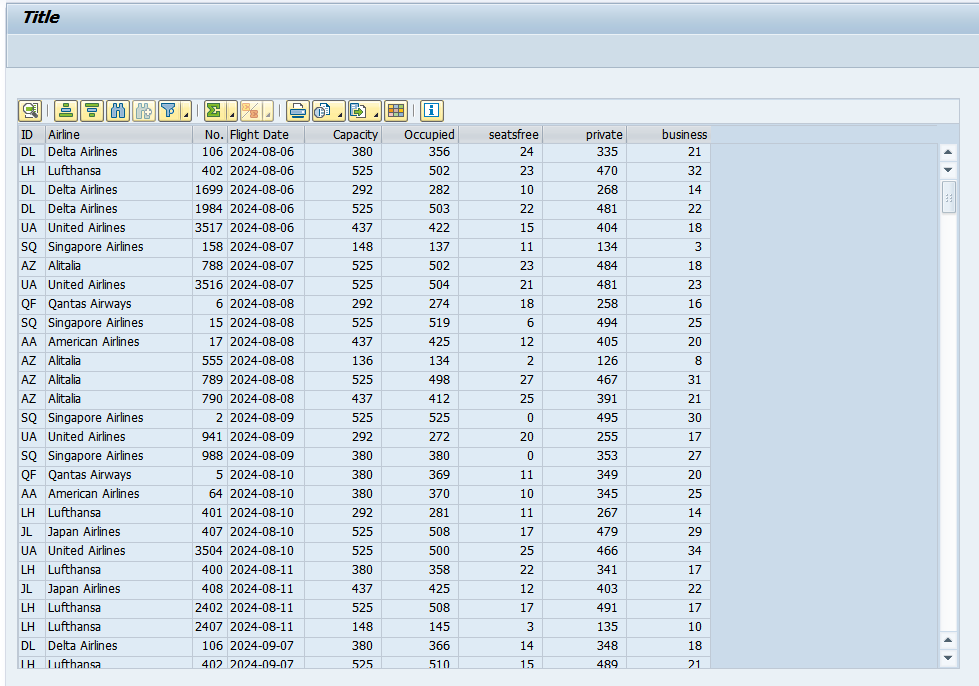Click flight number 401 cell

(x=210, y=512)
